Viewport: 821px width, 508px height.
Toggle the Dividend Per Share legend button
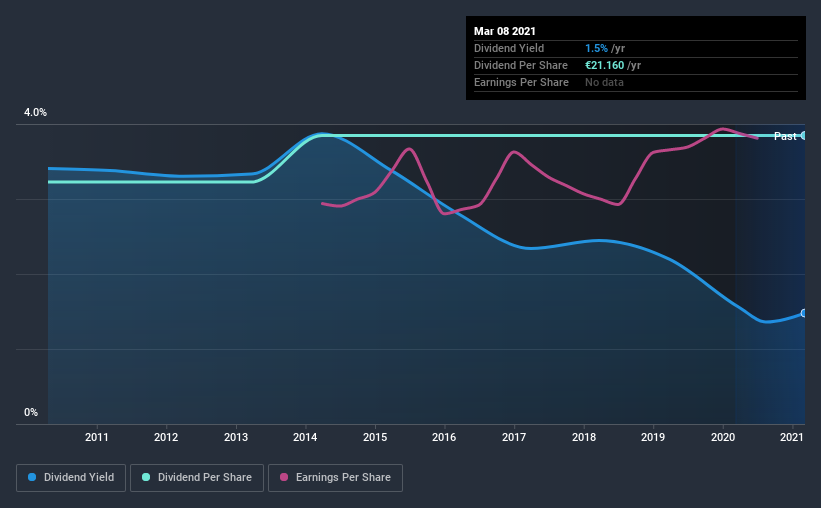[x=197, y=478]
